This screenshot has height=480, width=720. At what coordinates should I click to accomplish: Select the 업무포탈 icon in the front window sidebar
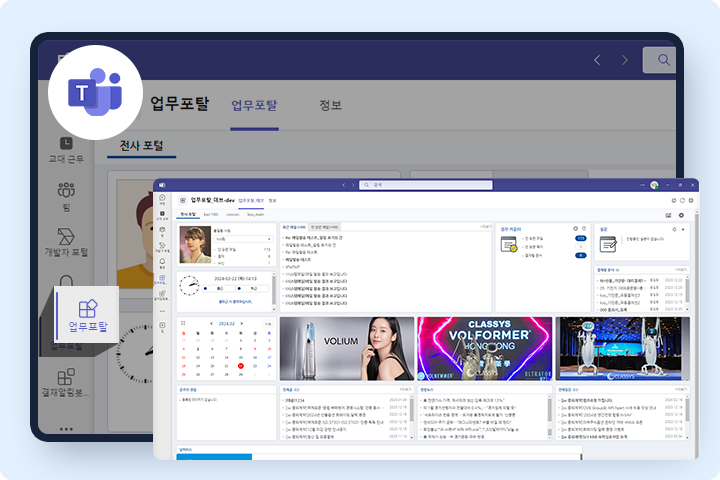point(162,279)
